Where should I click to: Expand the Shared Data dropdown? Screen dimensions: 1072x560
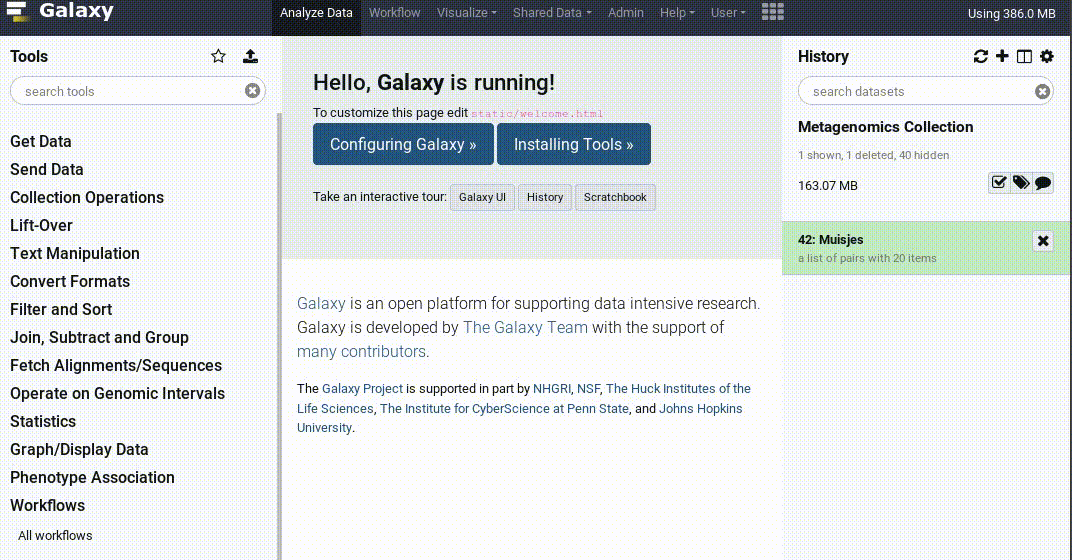click(552, 13)
